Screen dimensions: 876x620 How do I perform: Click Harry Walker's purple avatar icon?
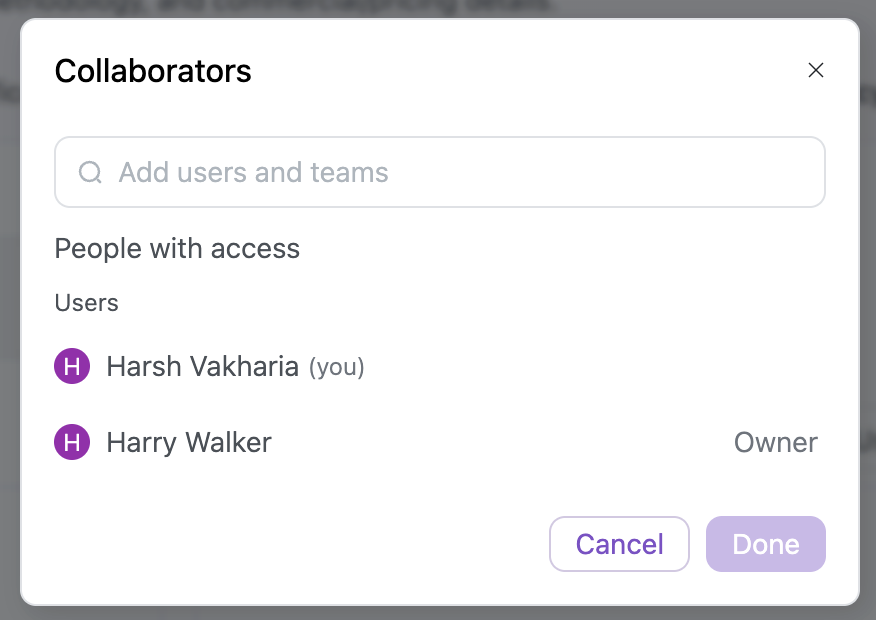pyautogui.click(x=72, y=442)
